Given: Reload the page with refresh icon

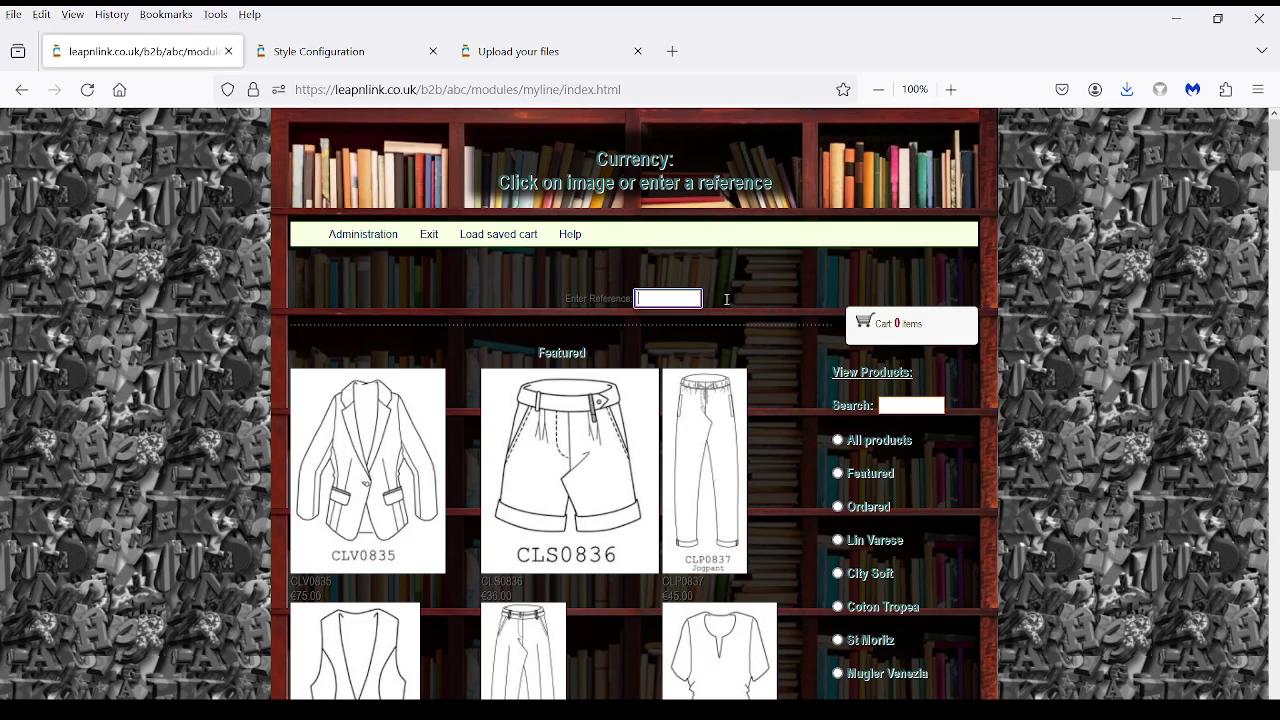Looking at the screenshot, I should pos(87,90).
